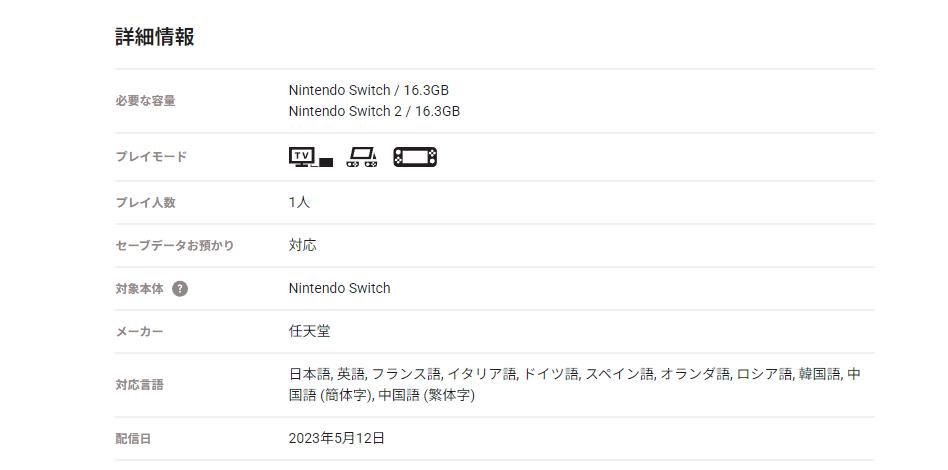The image size is (948, 470).
Task: Click the handheld mode icon
Action: (415, 157)
